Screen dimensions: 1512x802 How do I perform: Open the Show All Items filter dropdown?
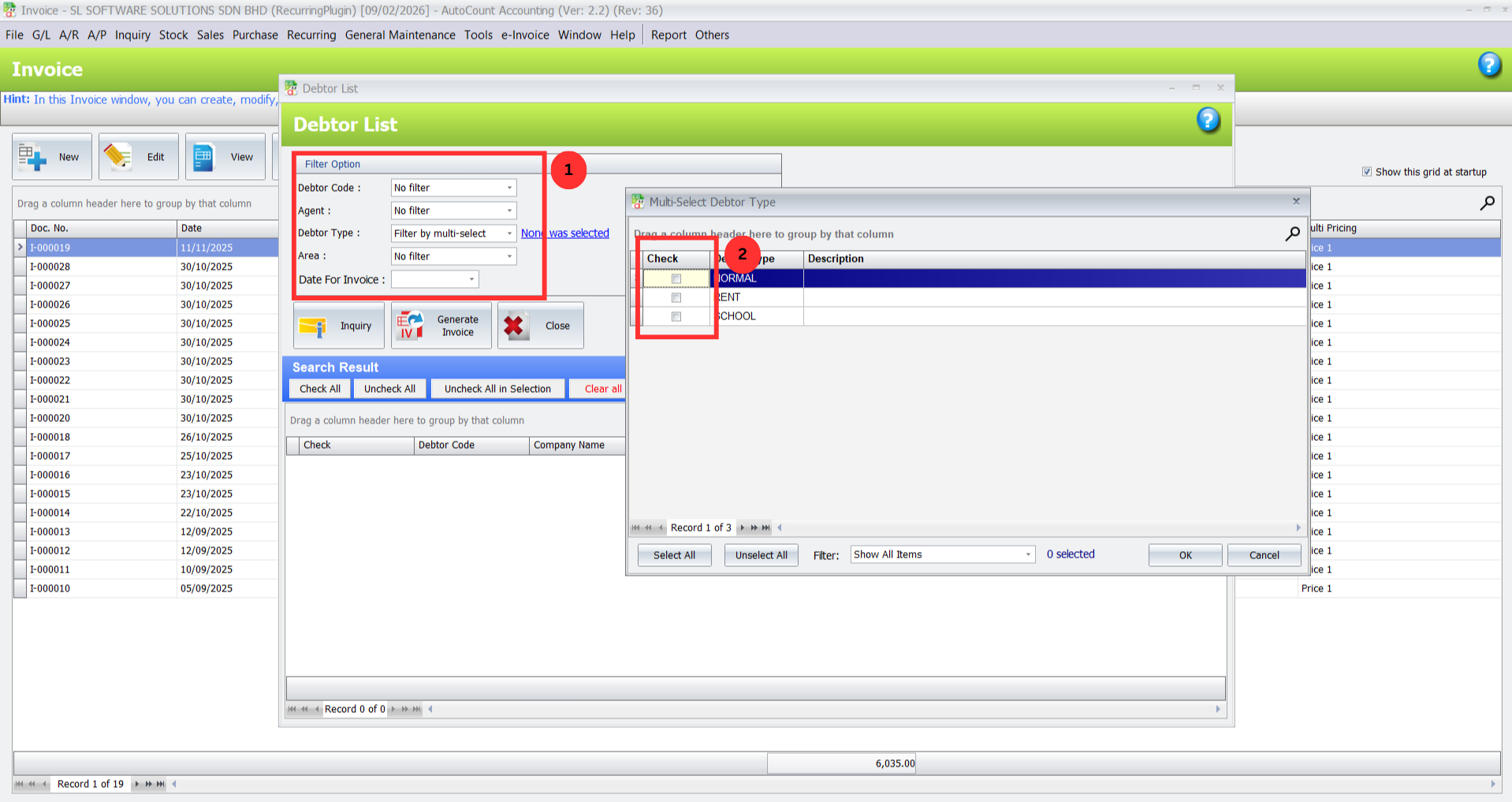(x=1027, y=554)
